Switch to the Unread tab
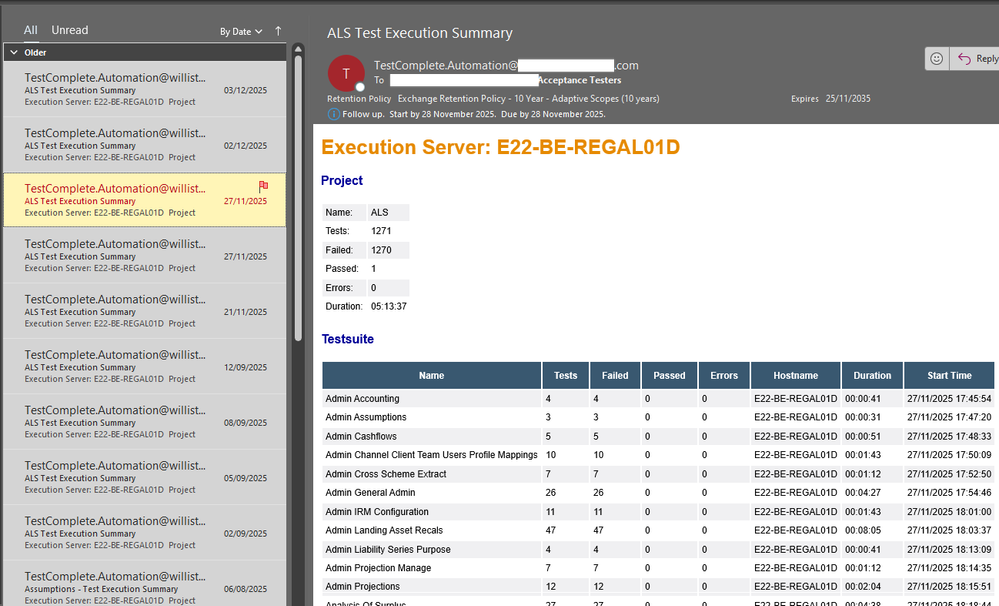 (x=70, y=31)
